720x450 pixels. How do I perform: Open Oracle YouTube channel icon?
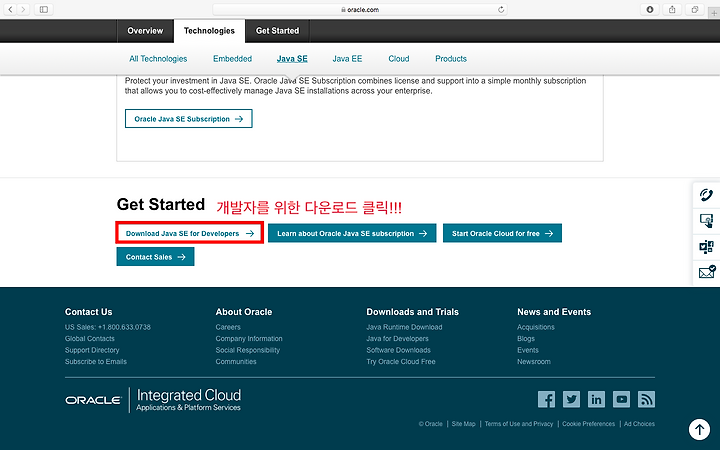tap(621, 399)
